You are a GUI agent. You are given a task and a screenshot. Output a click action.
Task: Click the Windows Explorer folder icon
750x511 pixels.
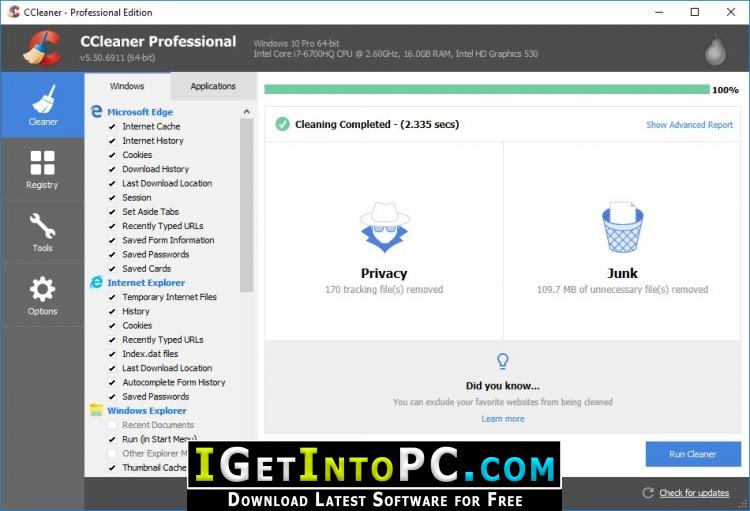96,410
